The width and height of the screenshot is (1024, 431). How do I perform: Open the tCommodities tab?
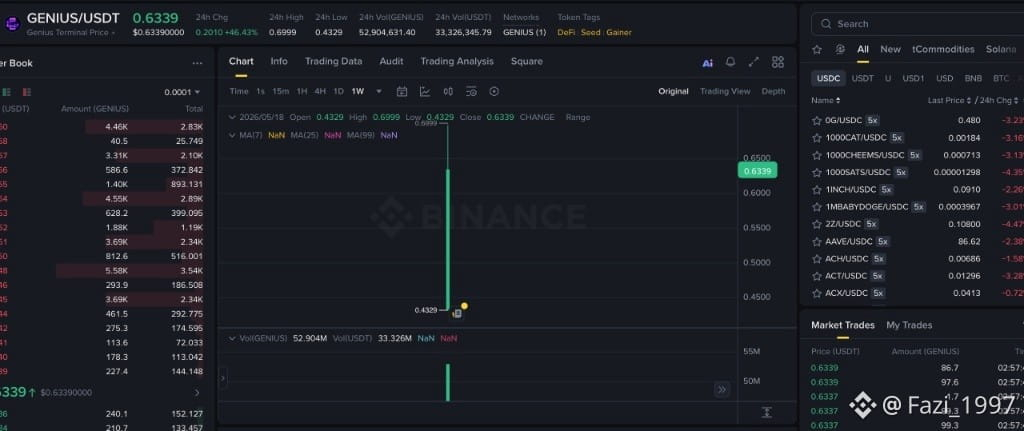pyautogui.click(x=943, y=50)
